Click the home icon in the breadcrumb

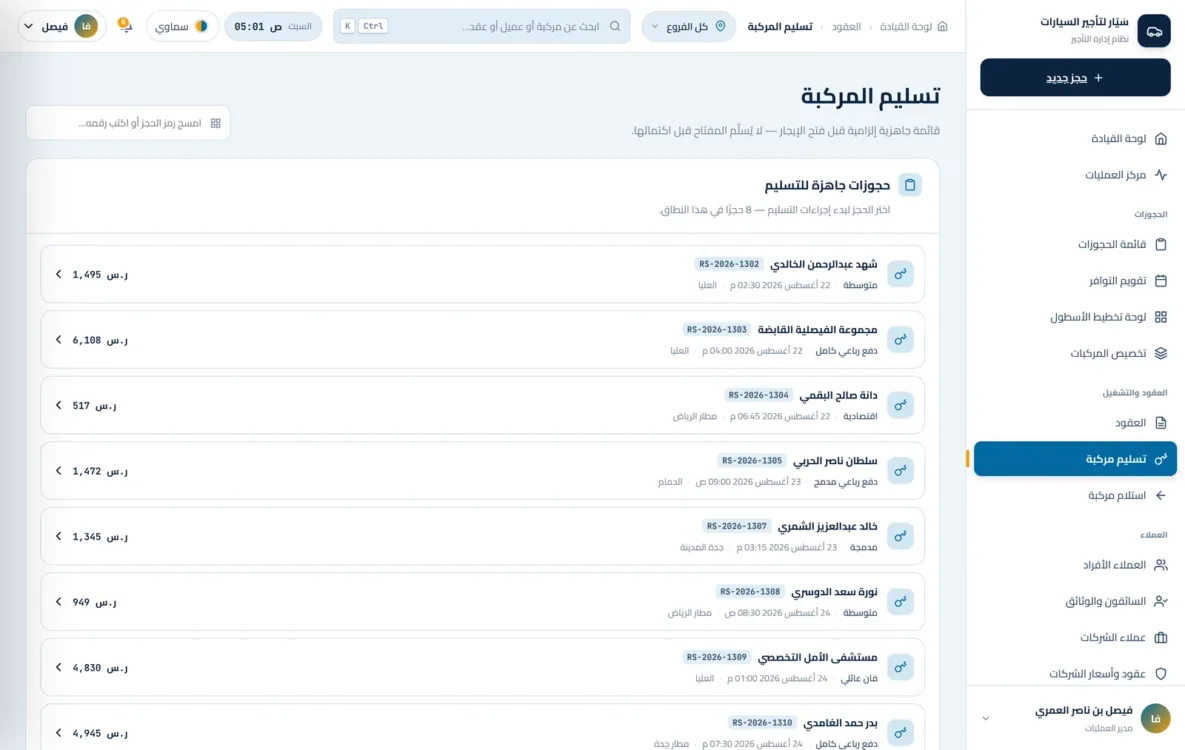click(942, 26)
